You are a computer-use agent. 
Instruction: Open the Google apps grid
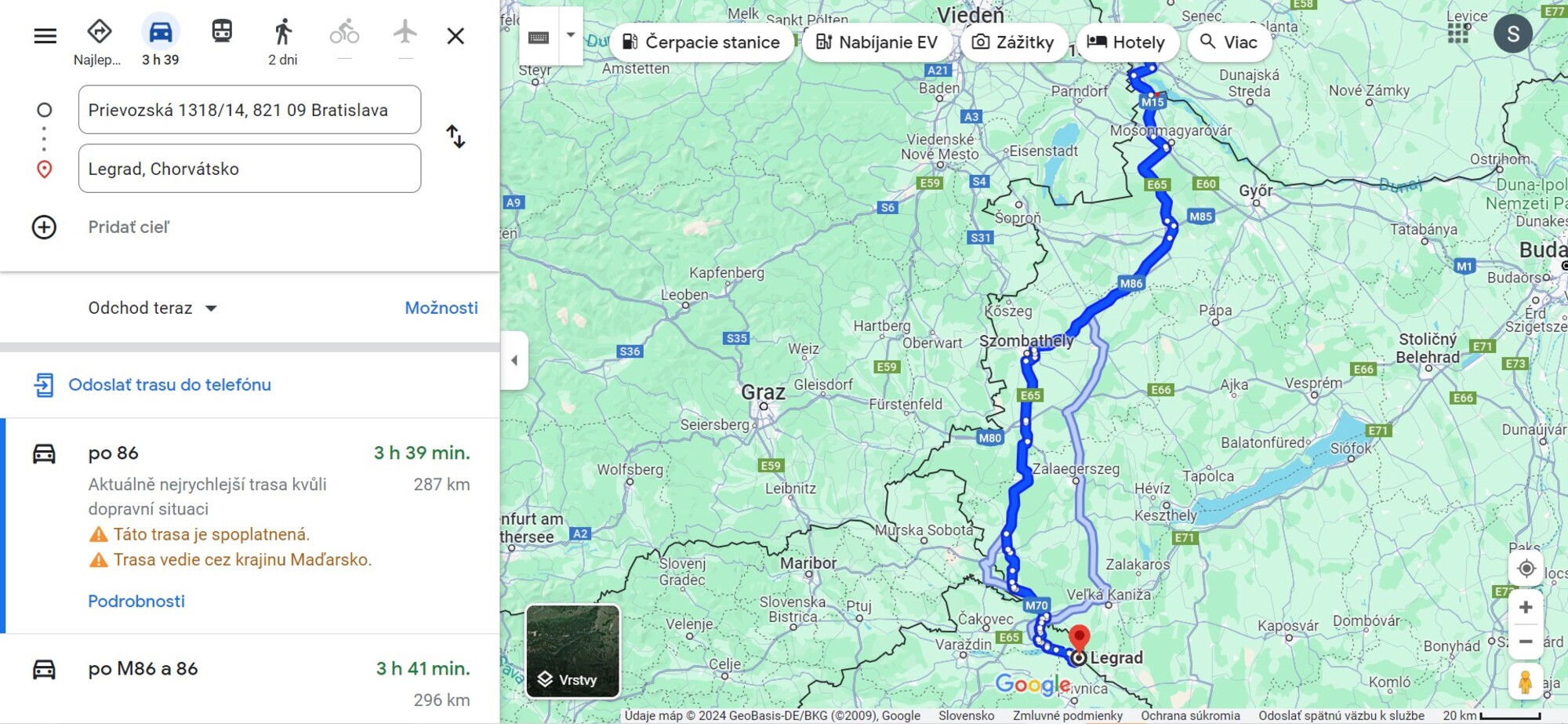point(1457,34)
